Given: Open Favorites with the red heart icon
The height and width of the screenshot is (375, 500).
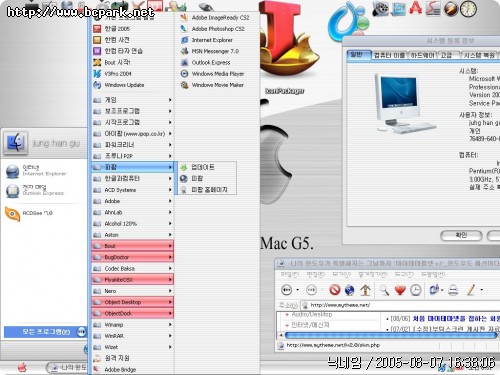Looking at the screenshot, I should (x=400, y=290).
